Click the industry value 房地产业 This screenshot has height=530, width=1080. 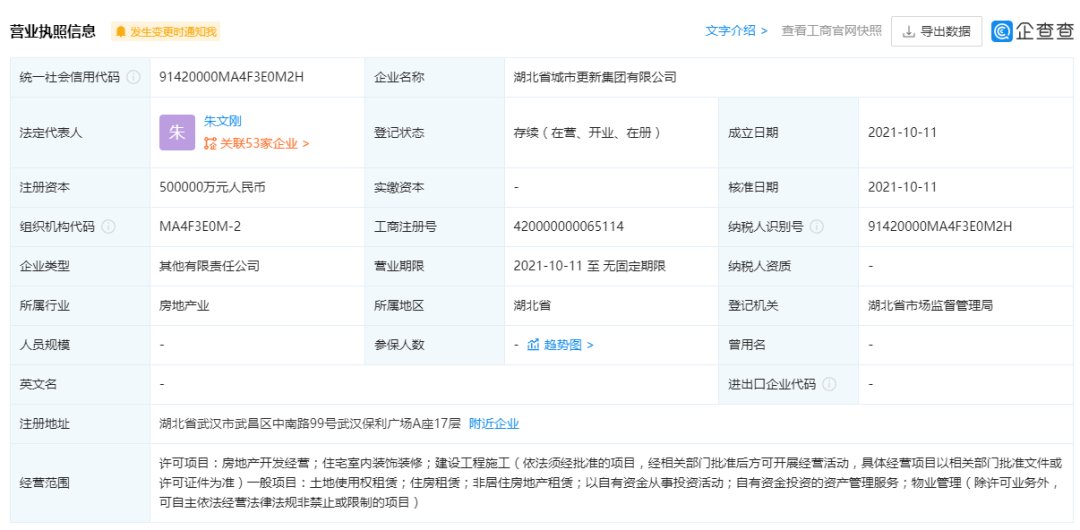click(184, 305)
